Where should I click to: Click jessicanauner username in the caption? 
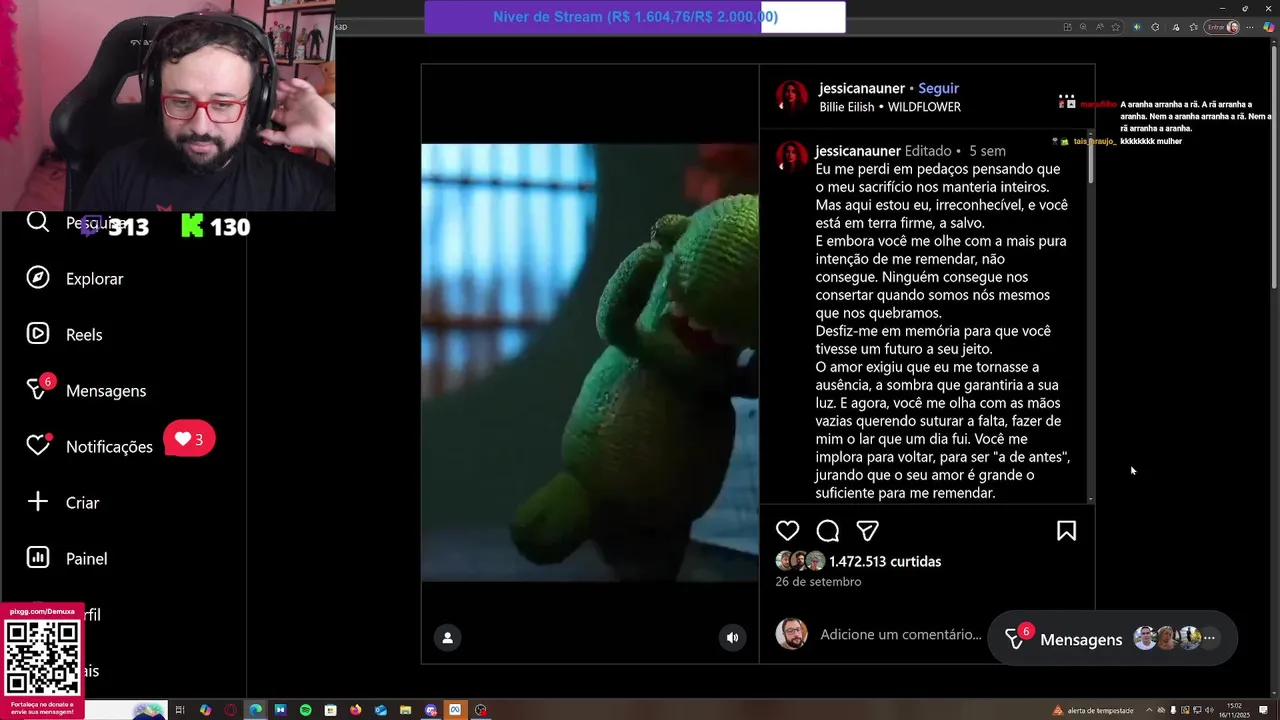coord(858,151)
